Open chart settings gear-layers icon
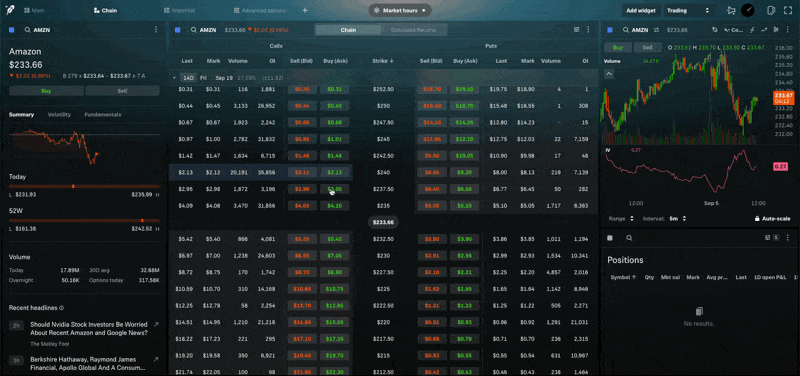800x376 pixels. pos(715,30)
